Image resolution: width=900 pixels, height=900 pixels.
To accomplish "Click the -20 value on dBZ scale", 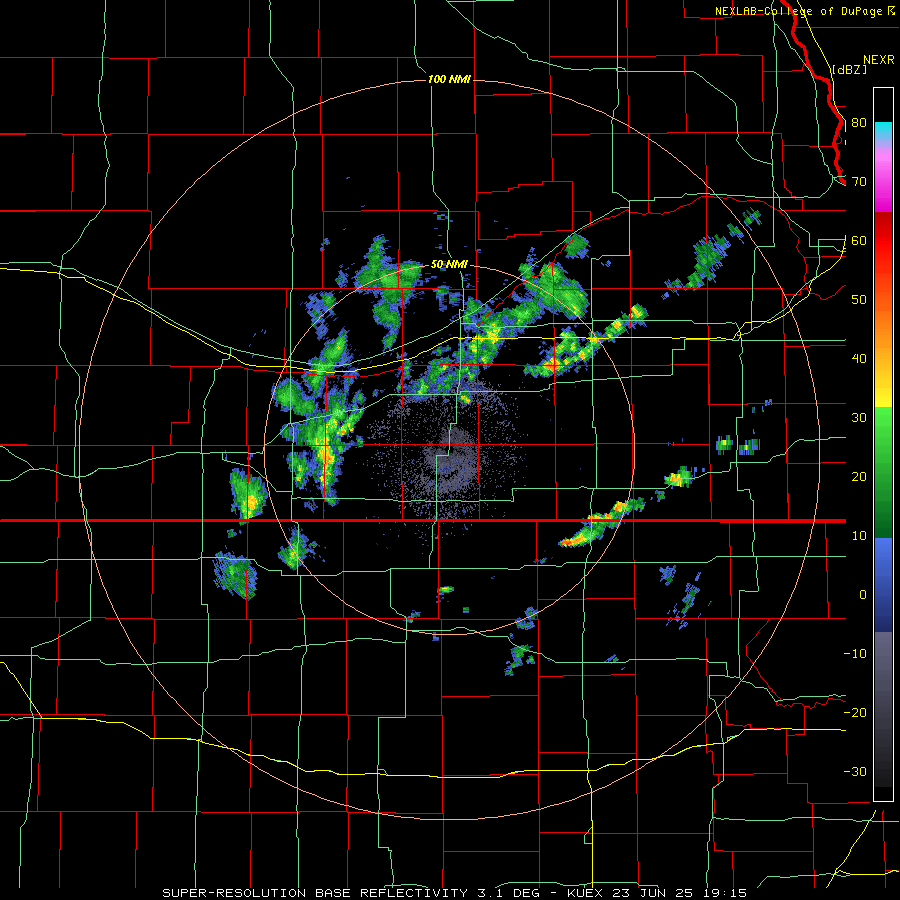I will point(855,712).
